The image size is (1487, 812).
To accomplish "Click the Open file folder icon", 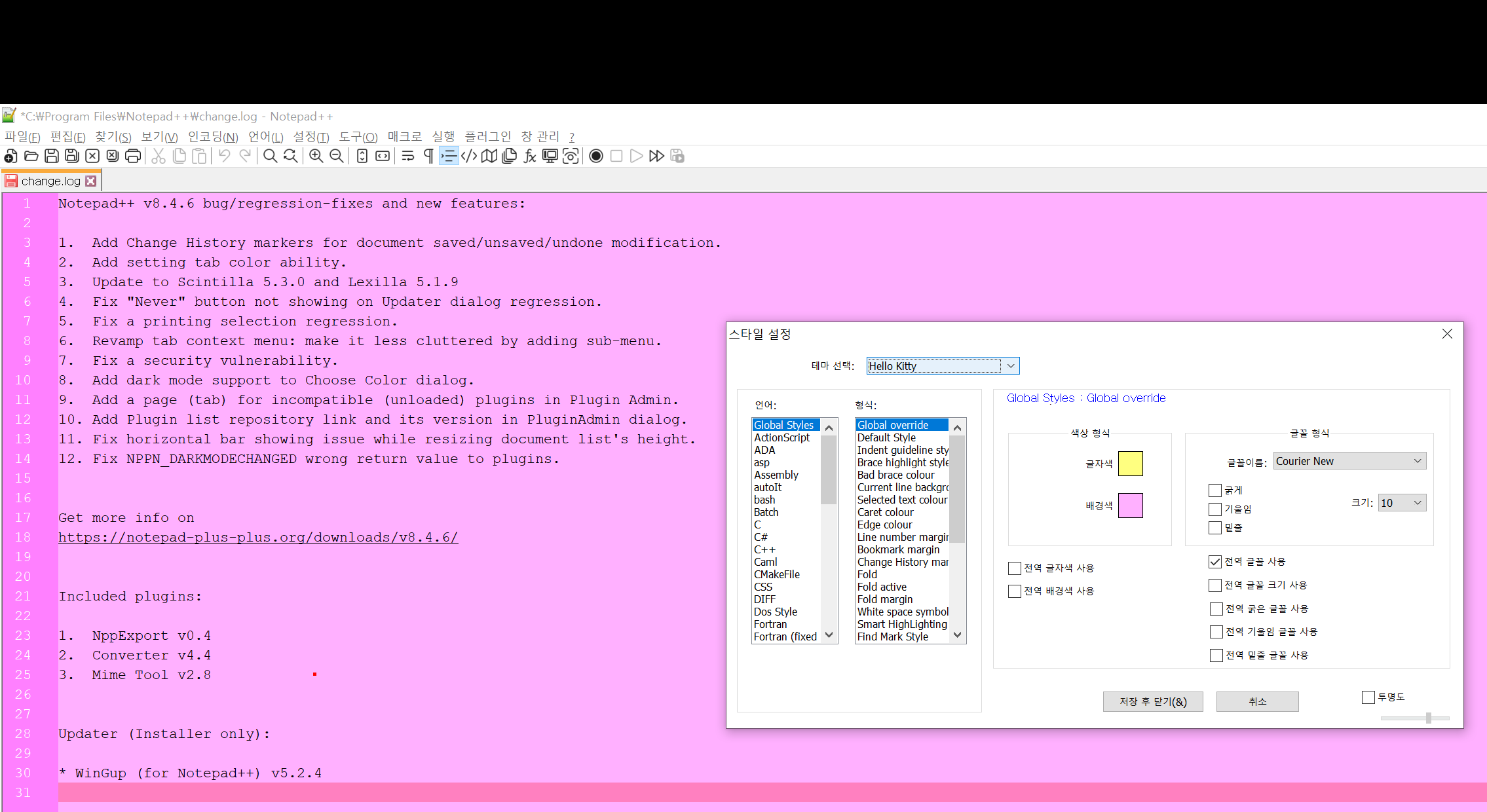I will pyautogui.click(x=31, y=156).
